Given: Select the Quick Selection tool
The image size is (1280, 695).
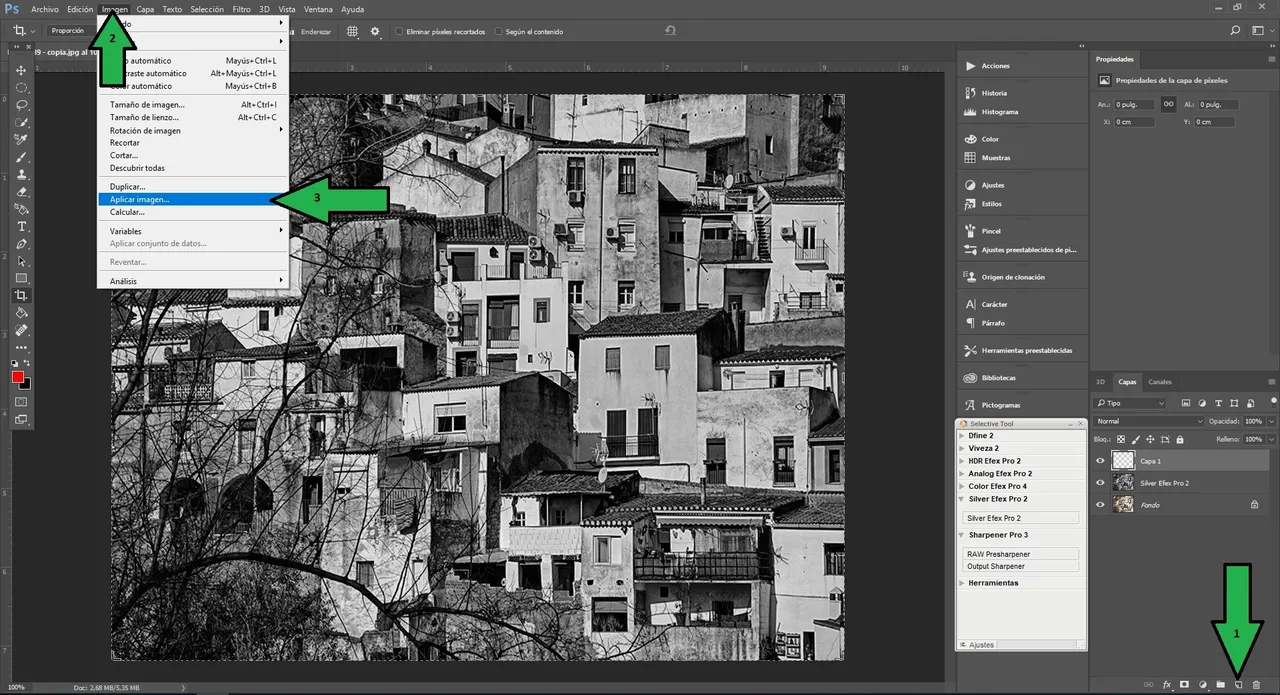Looking at the screenshot, I should point(21,122).
